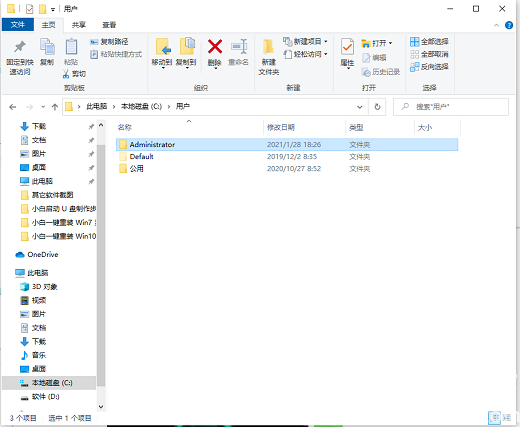Screen dimensions: 520x427
Task: Switch to Share (共享) ribbon tab
Action: pos(79,25)
